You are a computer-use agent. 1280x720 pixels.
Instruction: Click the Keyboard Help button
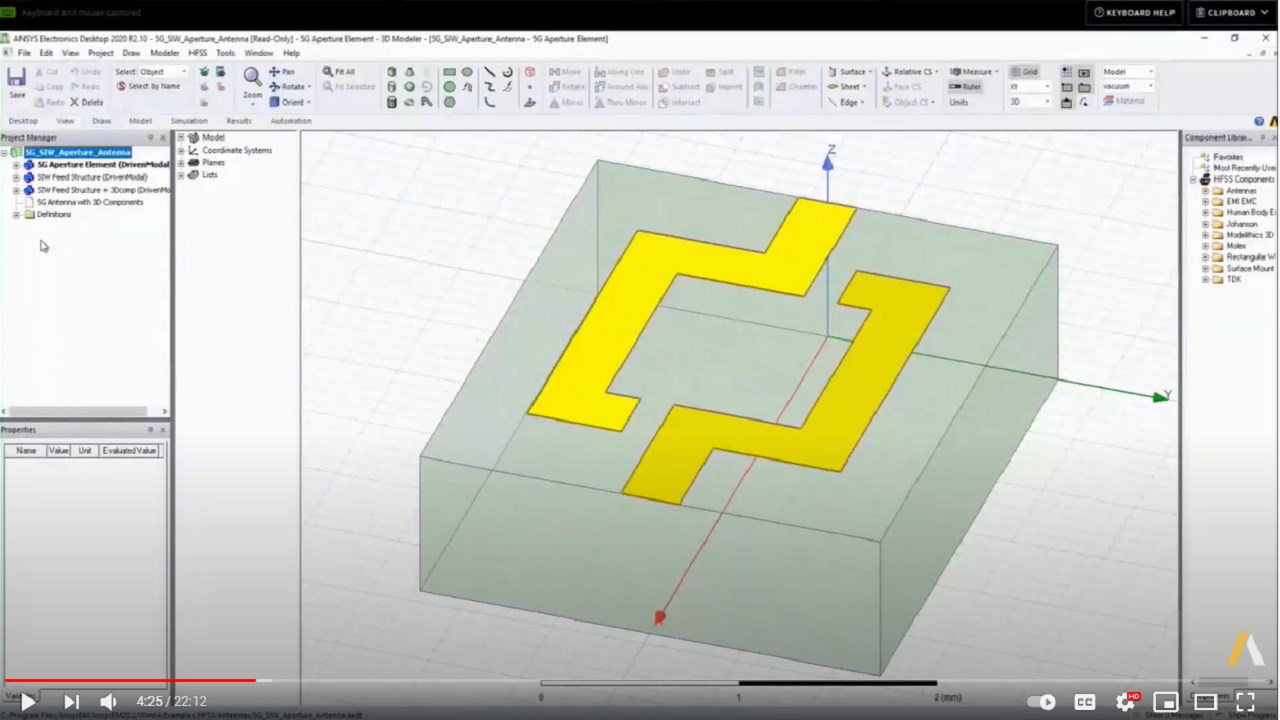1135,13
